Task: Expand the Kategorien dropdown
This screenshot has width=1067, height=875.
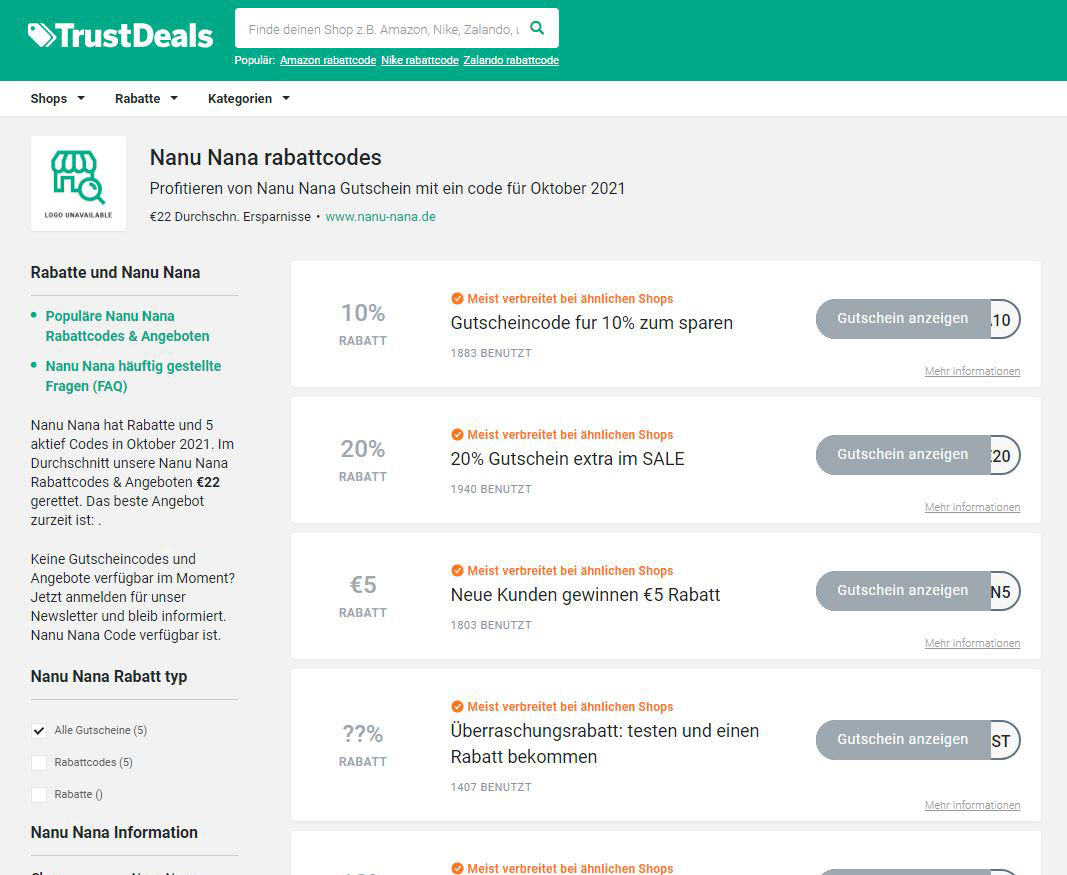Action: [x=248, y=99]
